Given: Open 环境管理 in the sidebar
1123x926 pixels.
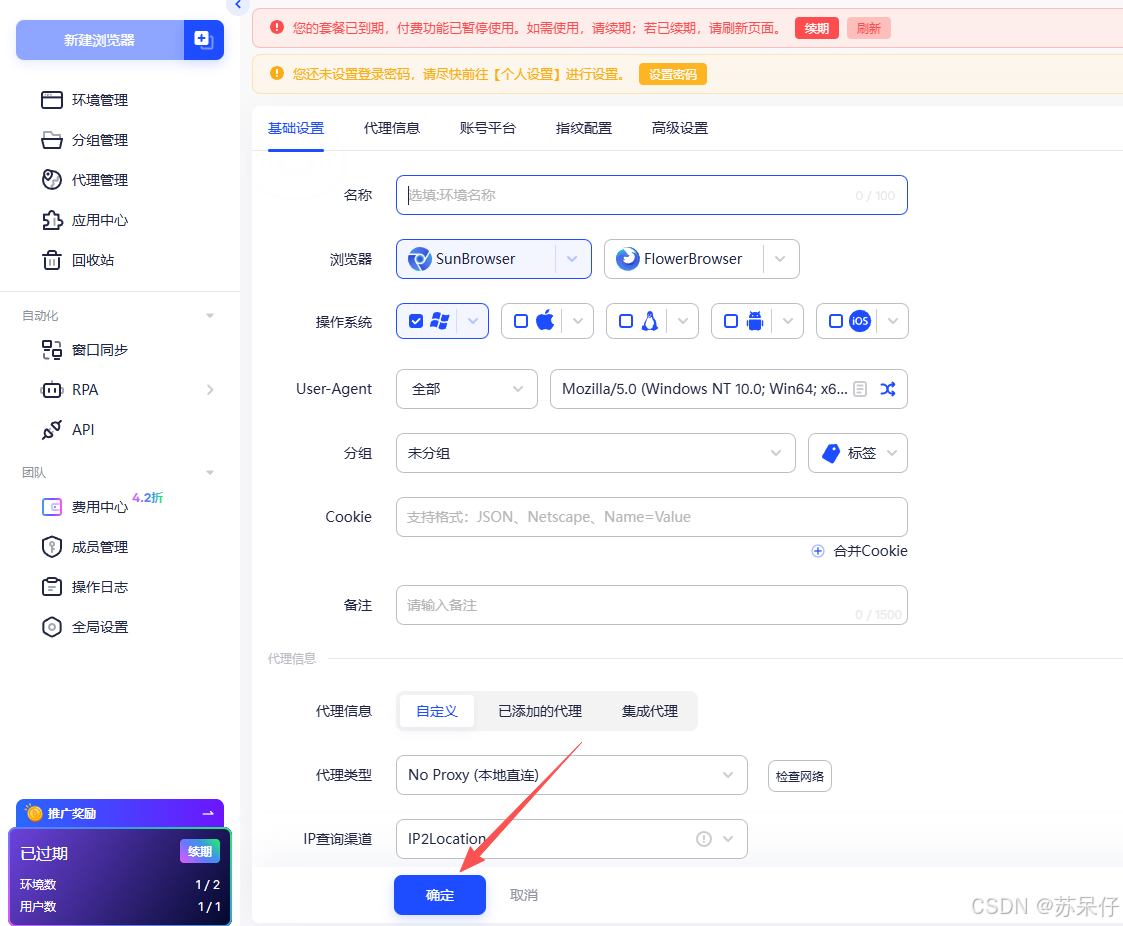Looking at the screenshot, I should coord(85,100).
